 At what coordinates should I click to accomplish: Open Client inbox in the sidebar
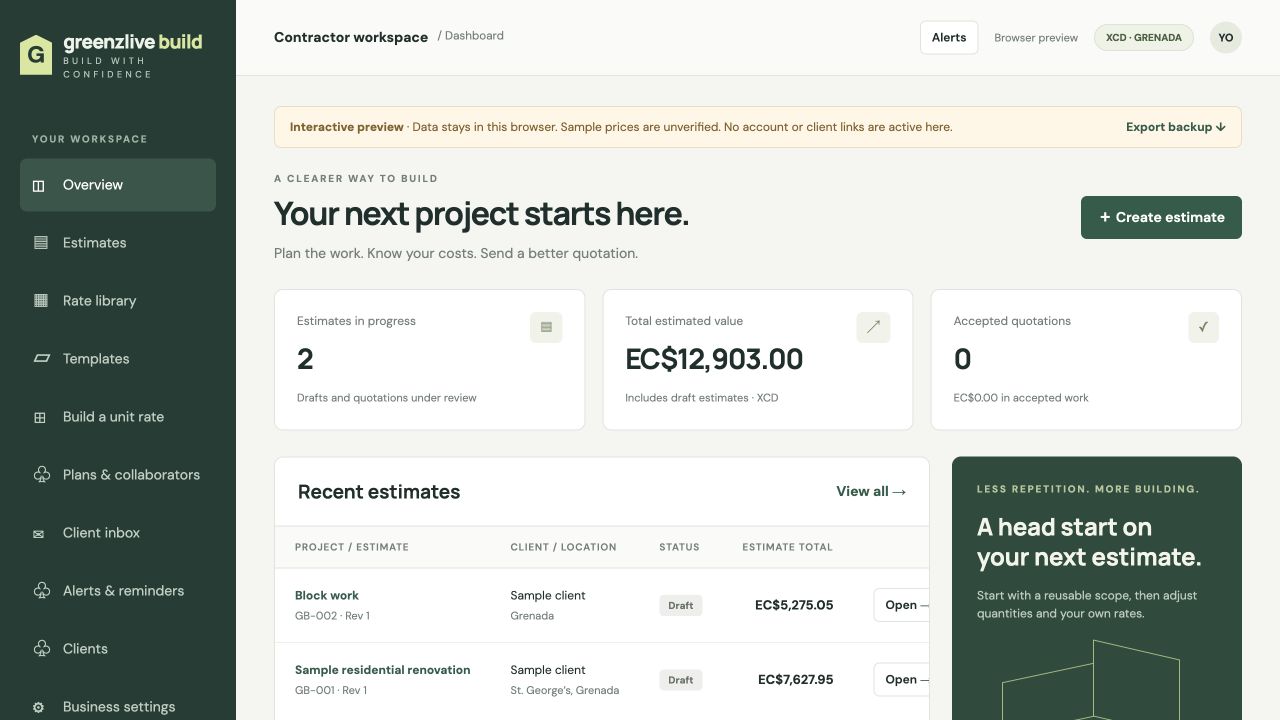coord(118,533)
